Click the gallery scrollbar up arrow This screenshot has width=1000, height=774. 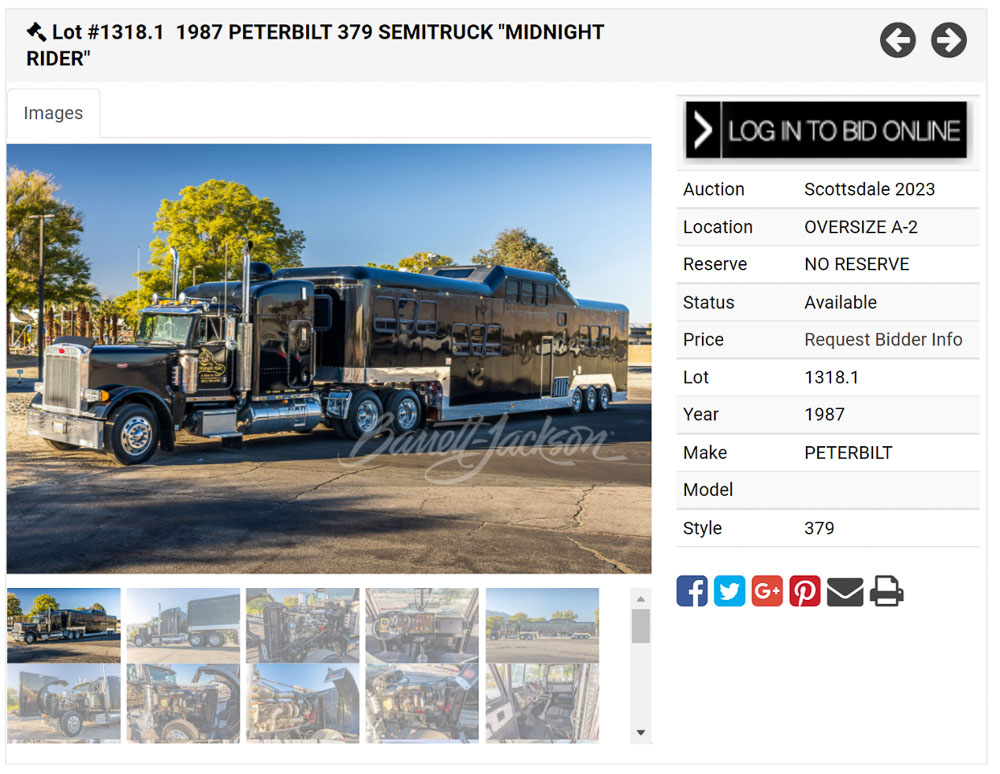(641, 599)
